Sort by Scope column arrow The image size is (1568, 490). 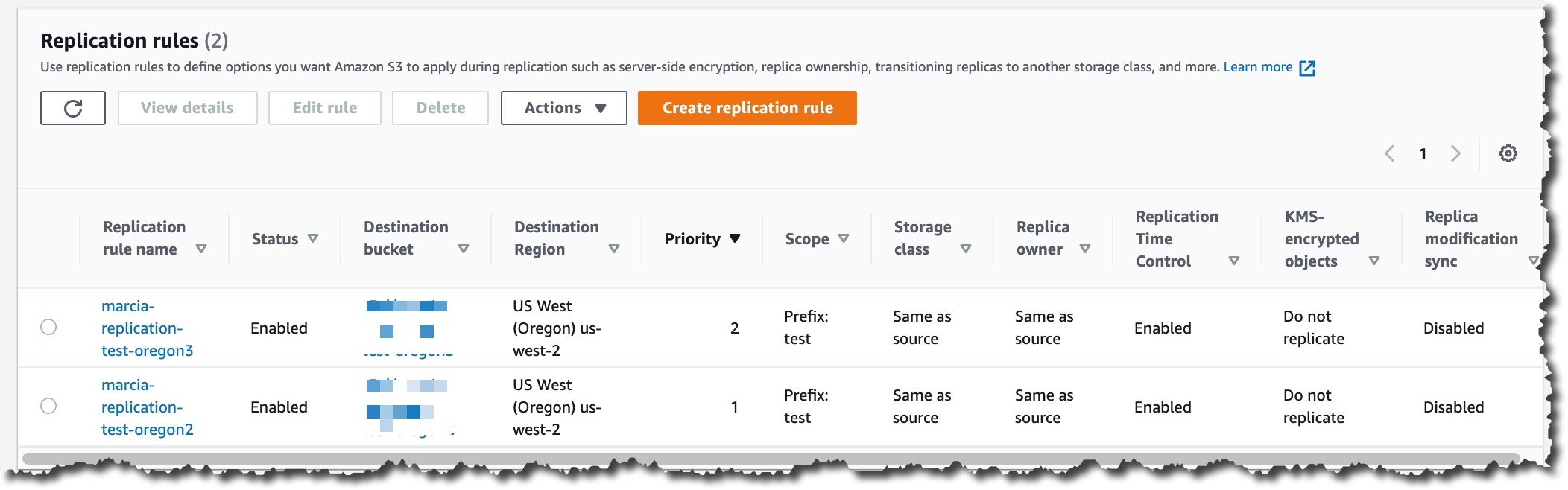click(844, 238)
